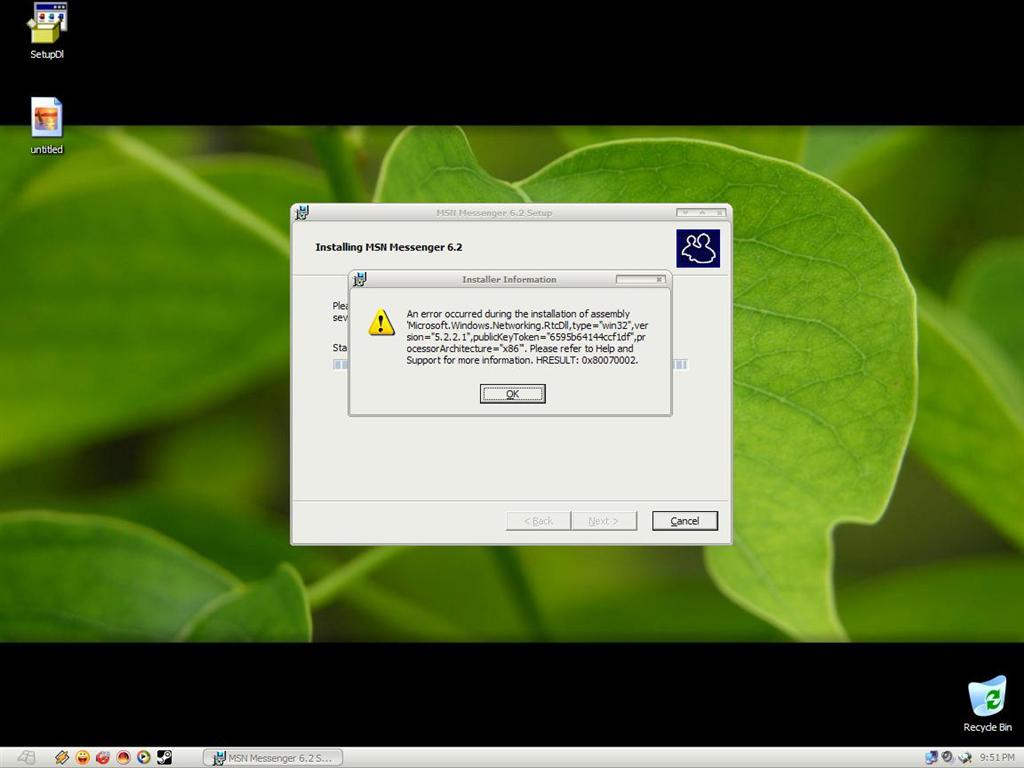Image resolution: width=1024 pixels, height=768 pixels.
Task: Cancel the MSN Messenger 6.2 setup
Action: tap(684, 520)
